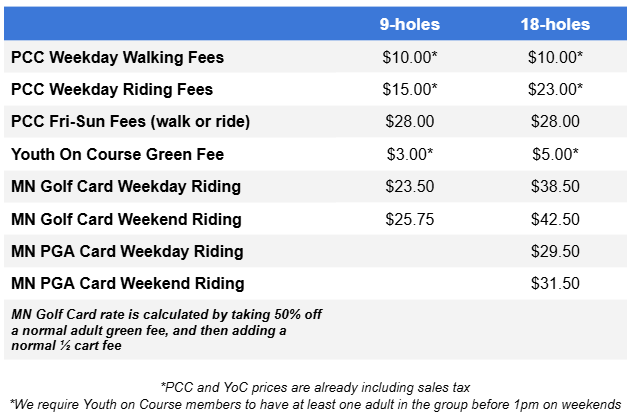Click the 18-holes column header
The image size is (634, 416).
click(x=555, y=24)
